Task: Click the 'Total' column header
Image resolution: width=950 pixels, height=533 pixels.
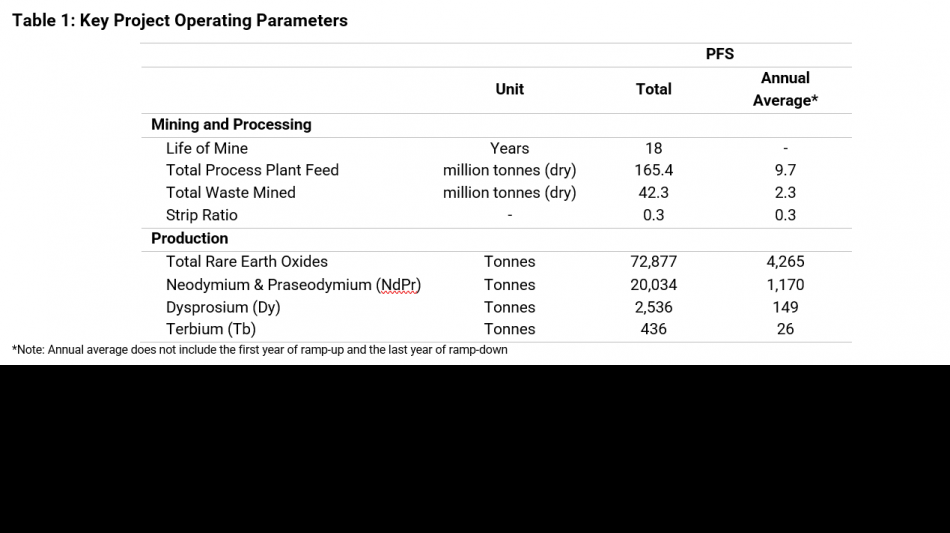Action: (x=653, y=89)
